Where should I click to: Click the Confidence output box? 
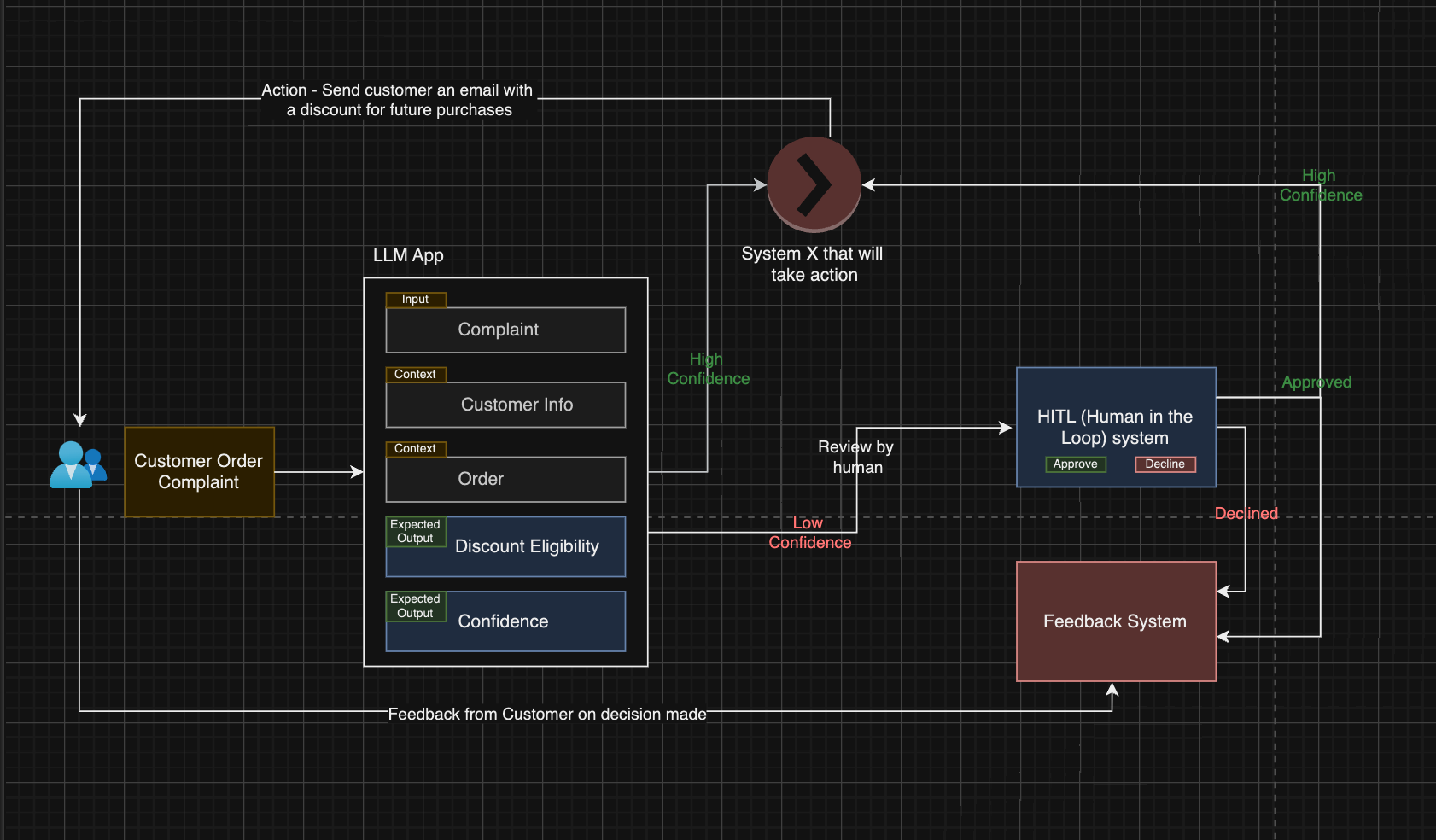pyautogui.click(x=505, y=621)
